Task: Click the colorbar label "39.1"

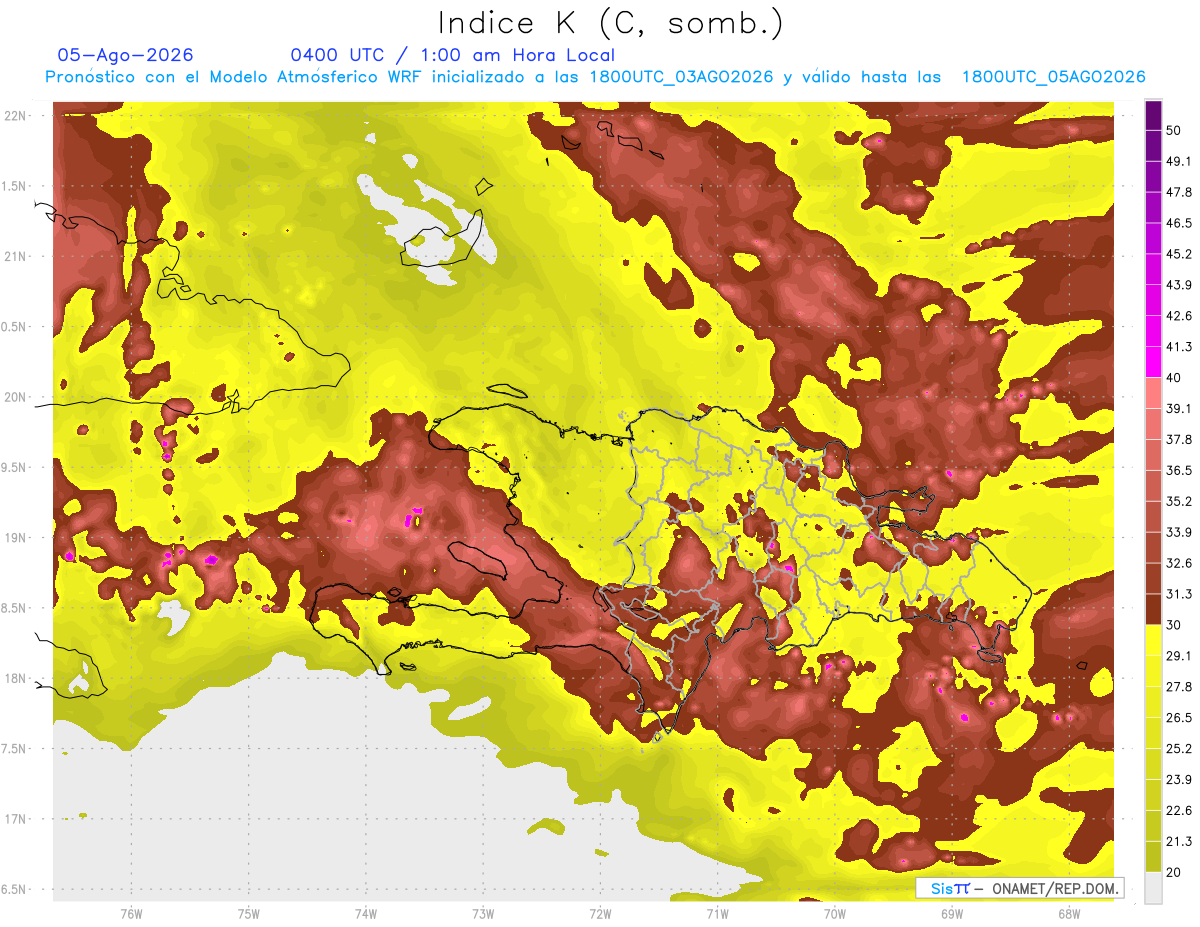Action: [x=1179, y=408]
